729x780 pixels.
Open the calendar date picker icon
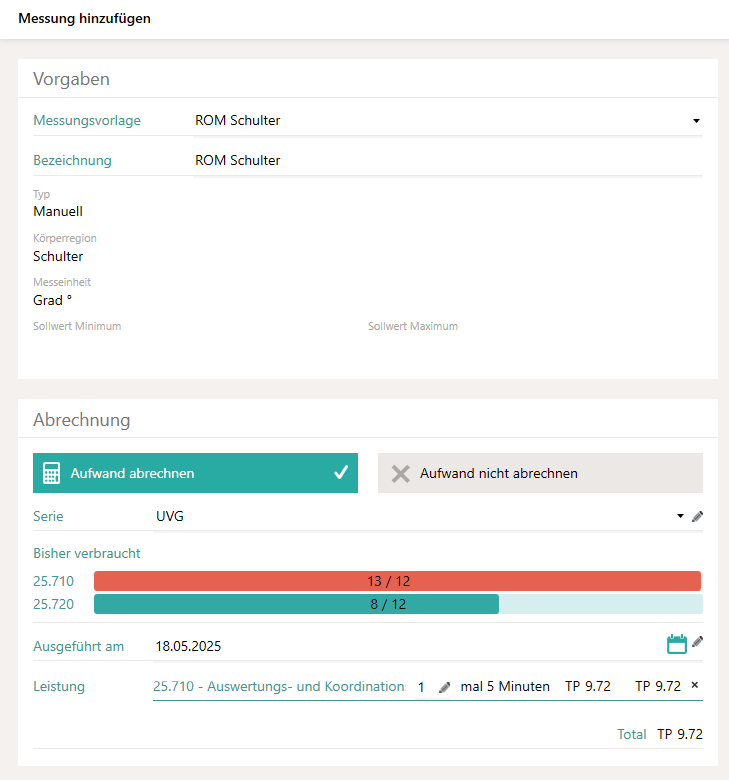coord(677,644)
